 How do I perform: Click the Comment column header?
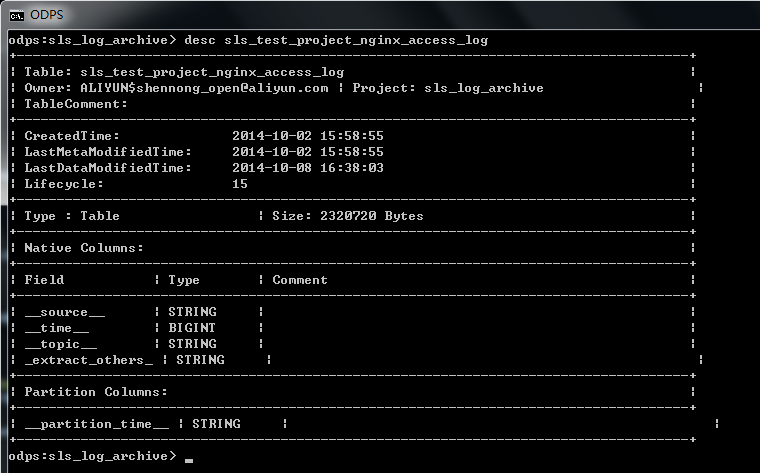coord(300,280)
